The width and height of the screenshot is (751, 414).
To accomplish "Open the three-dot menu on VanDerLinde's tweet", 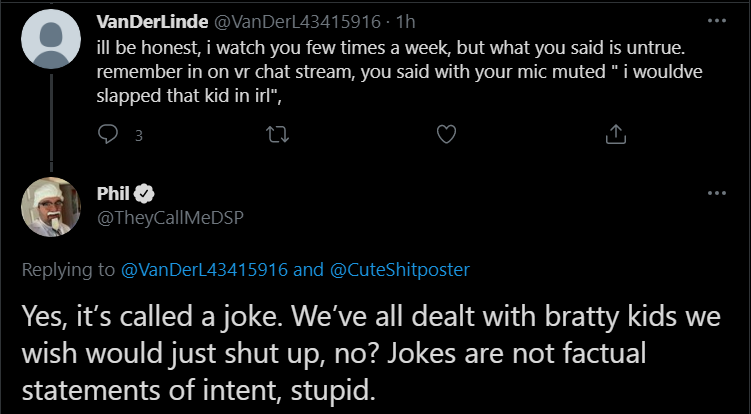I will pyautogui.click(x=717, y=21).
